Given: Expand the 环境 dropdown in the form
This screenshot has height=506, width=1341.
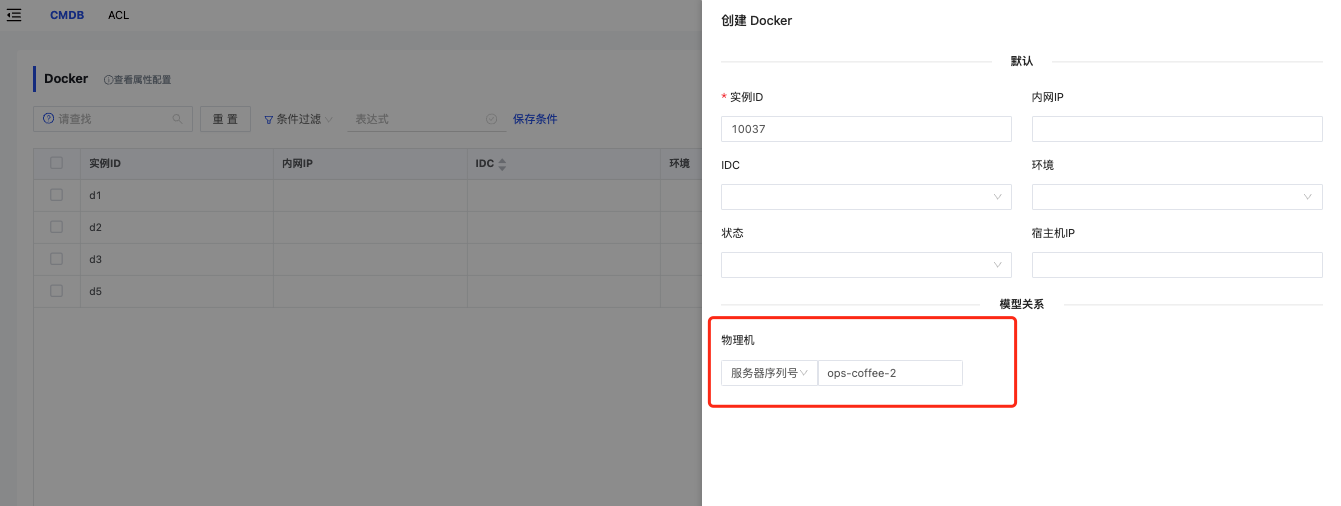Looking at the screenshot, I should (x=1176, y=197).
